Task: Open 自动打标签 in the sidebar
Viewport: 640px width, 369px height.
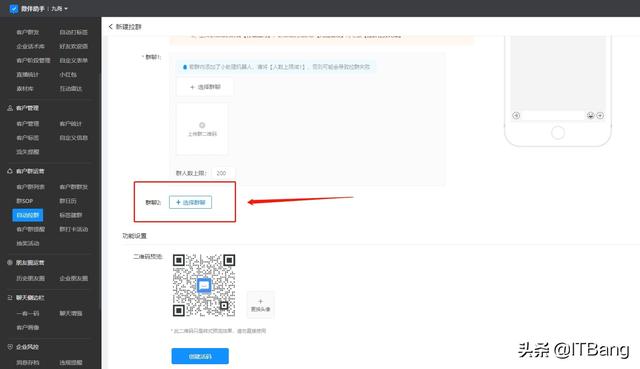Action: pyautogui.click(x=73, y=32)
